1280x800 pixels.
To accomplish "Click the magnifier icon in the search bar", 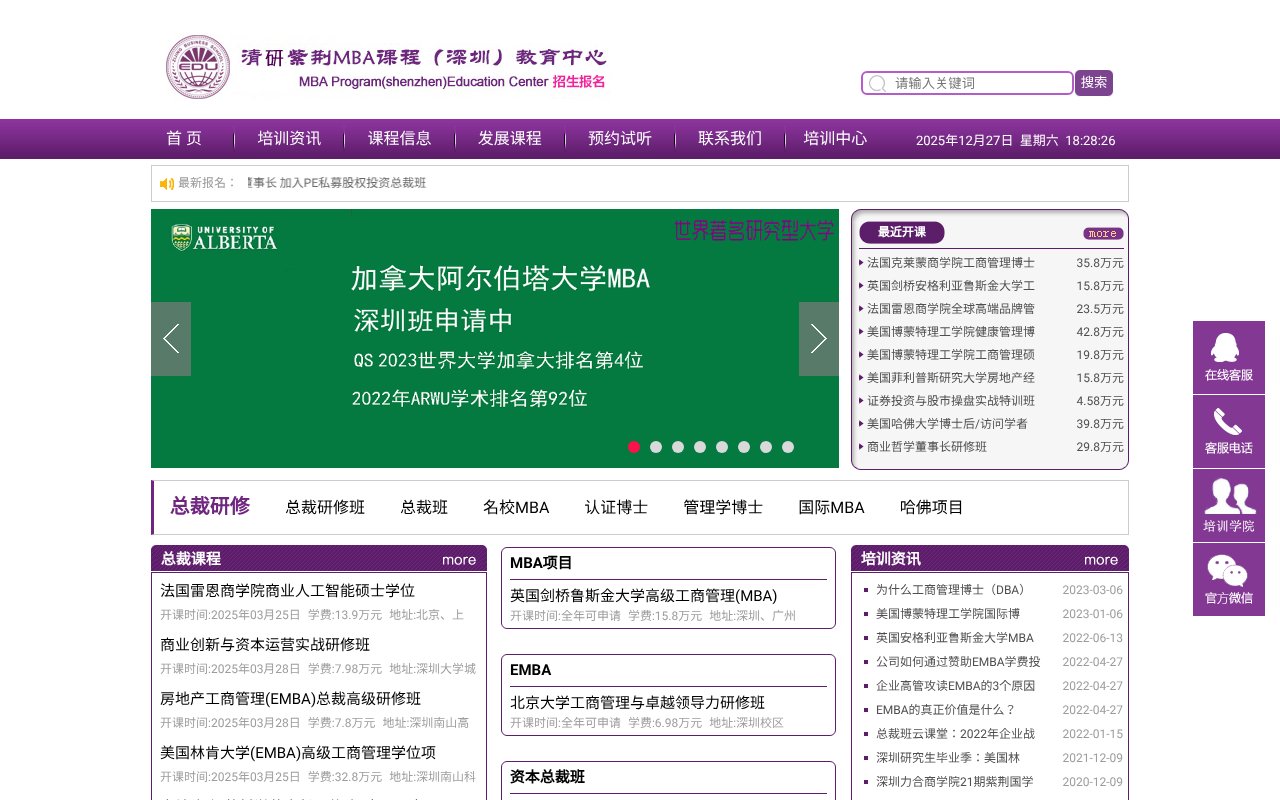I will pos(877,83).
